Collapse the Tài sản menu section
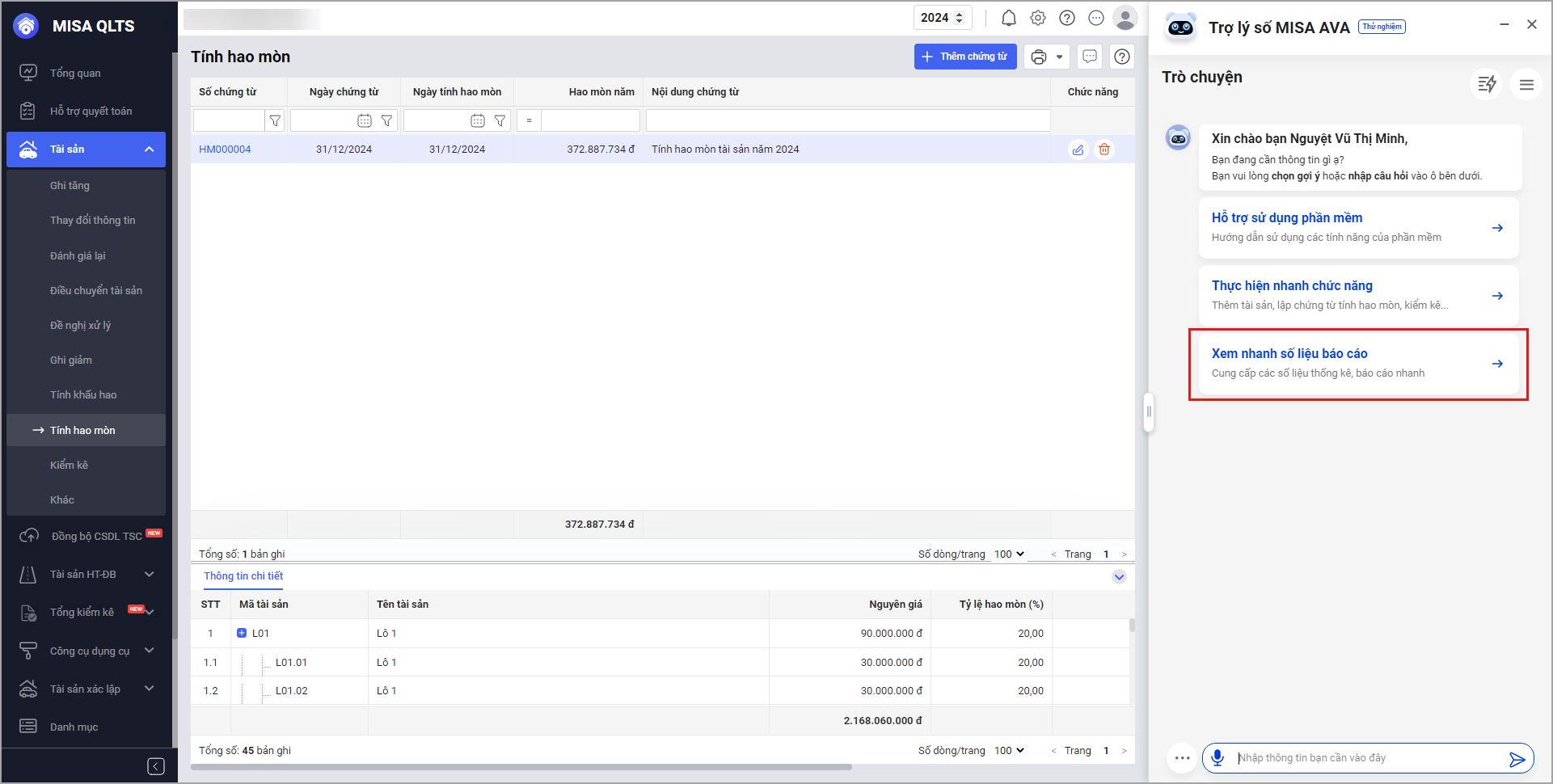The height and width of the screenshot is (784, 1553). (x=150, y=150)
